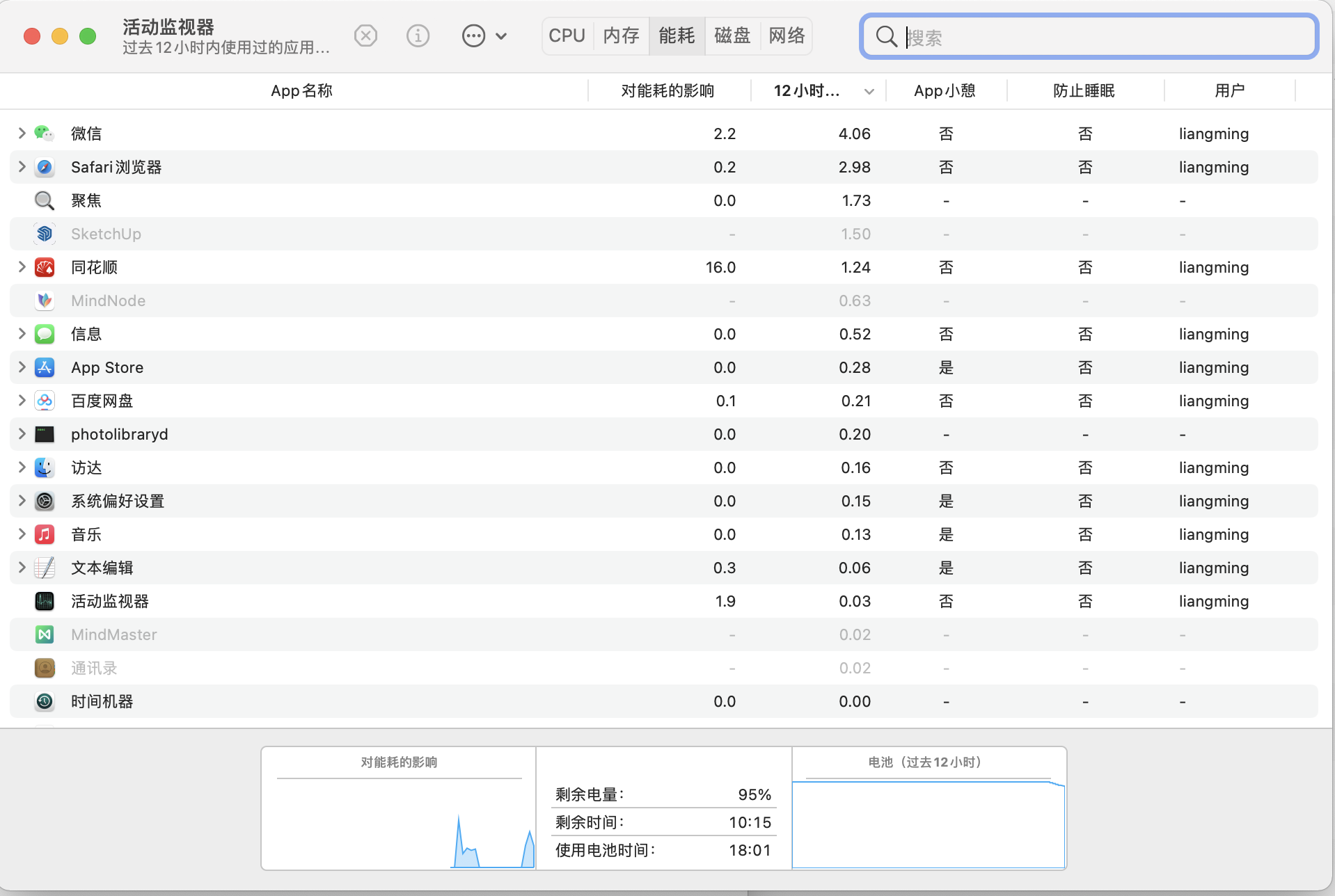This screenshot has height=896, width=1335.
Task: Select the 音乐 app icon
Action: (45, 534)
